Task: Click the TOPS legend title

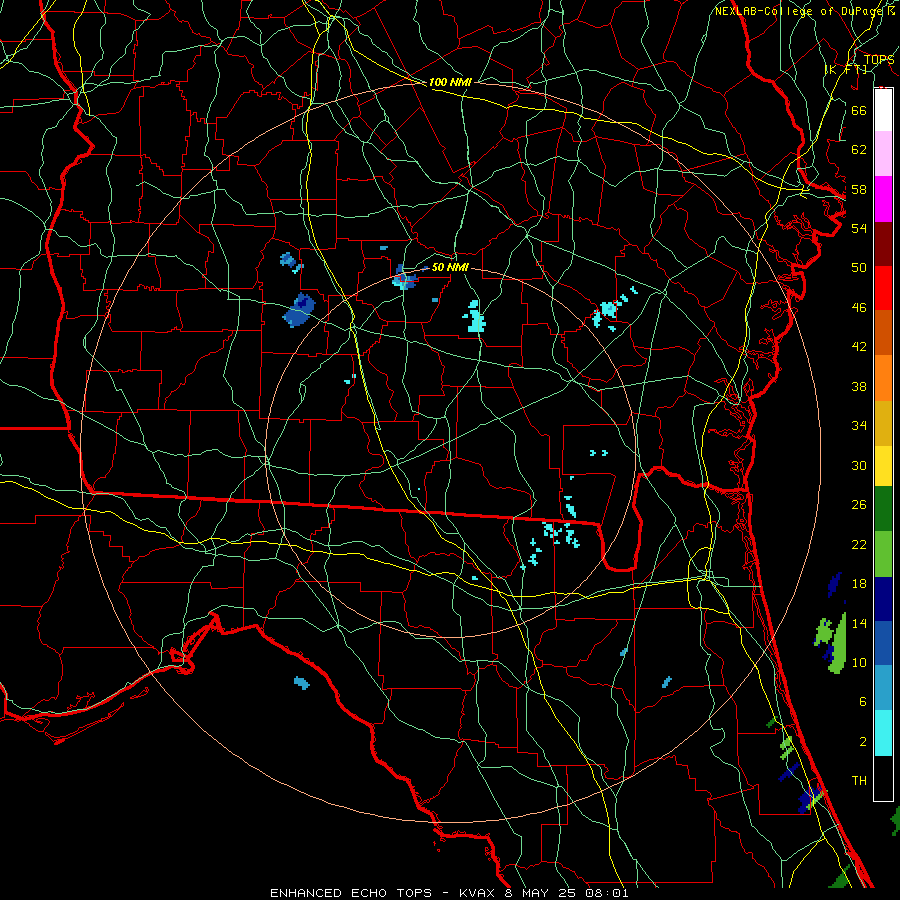Action: pos(879,60)
